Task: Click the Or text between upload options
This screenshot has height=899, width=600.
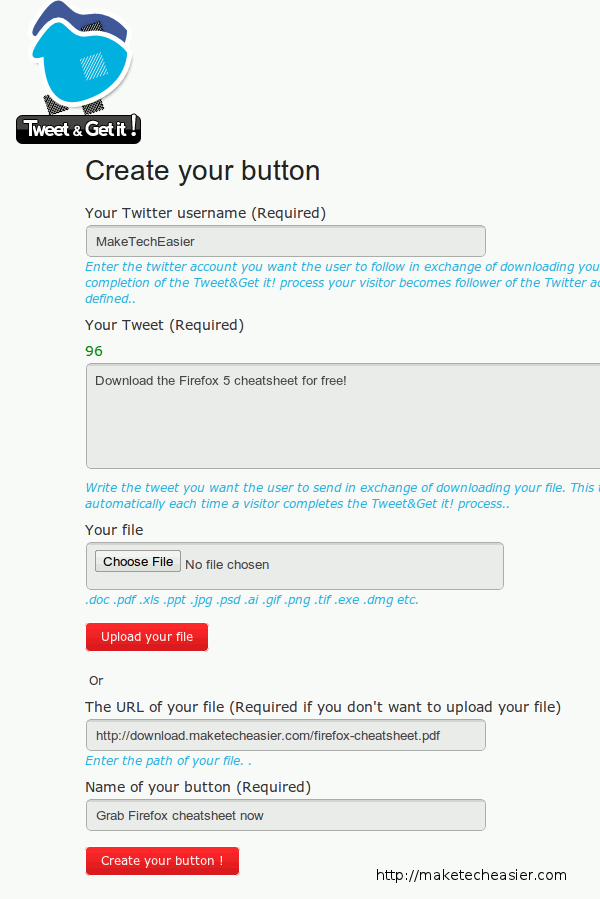Action: (x=96, y=680)
